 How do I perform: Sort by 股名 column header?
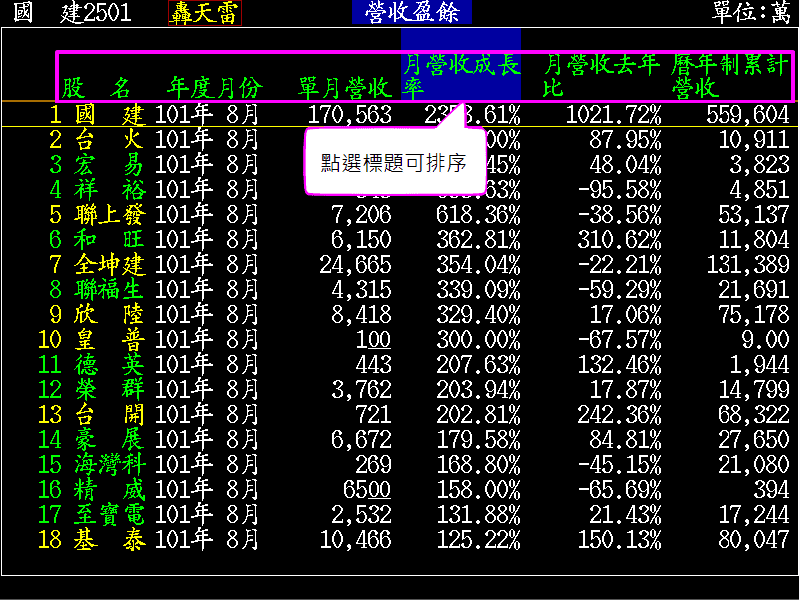(x=96, y=88)
